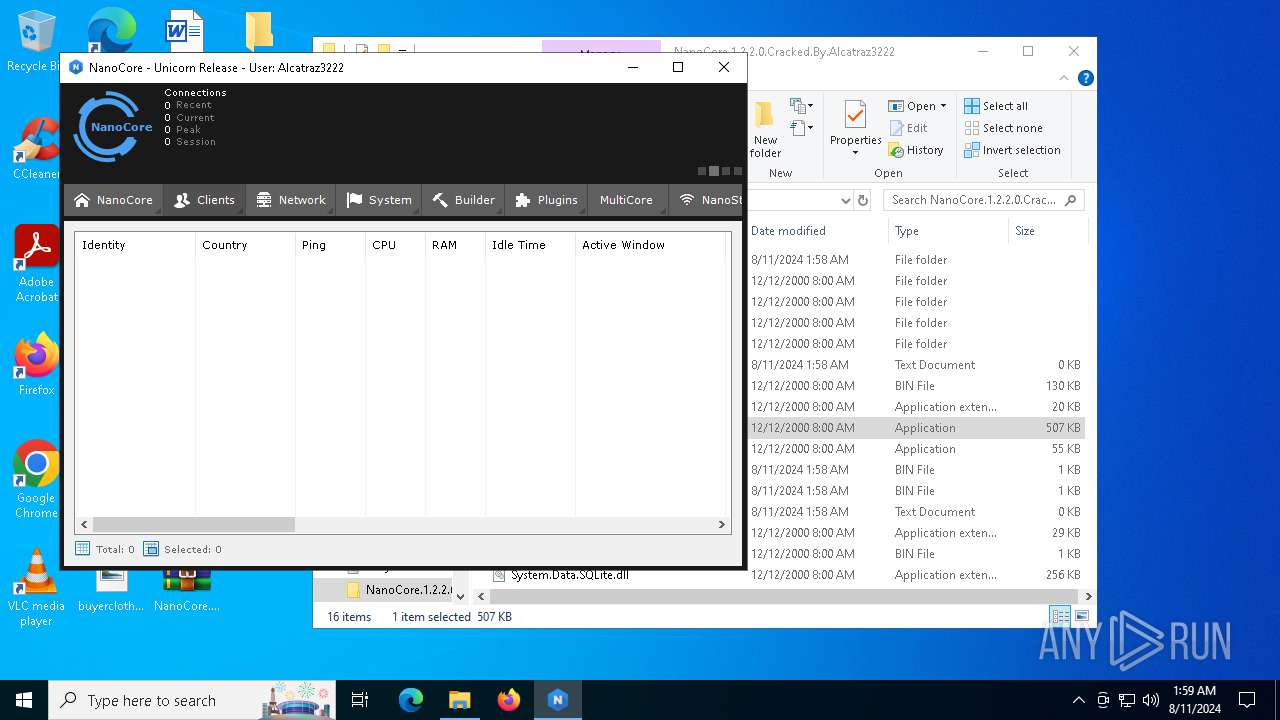Click the client list left scroll arrow
This screenshot has height=720, width=1280.
point(84,524)
